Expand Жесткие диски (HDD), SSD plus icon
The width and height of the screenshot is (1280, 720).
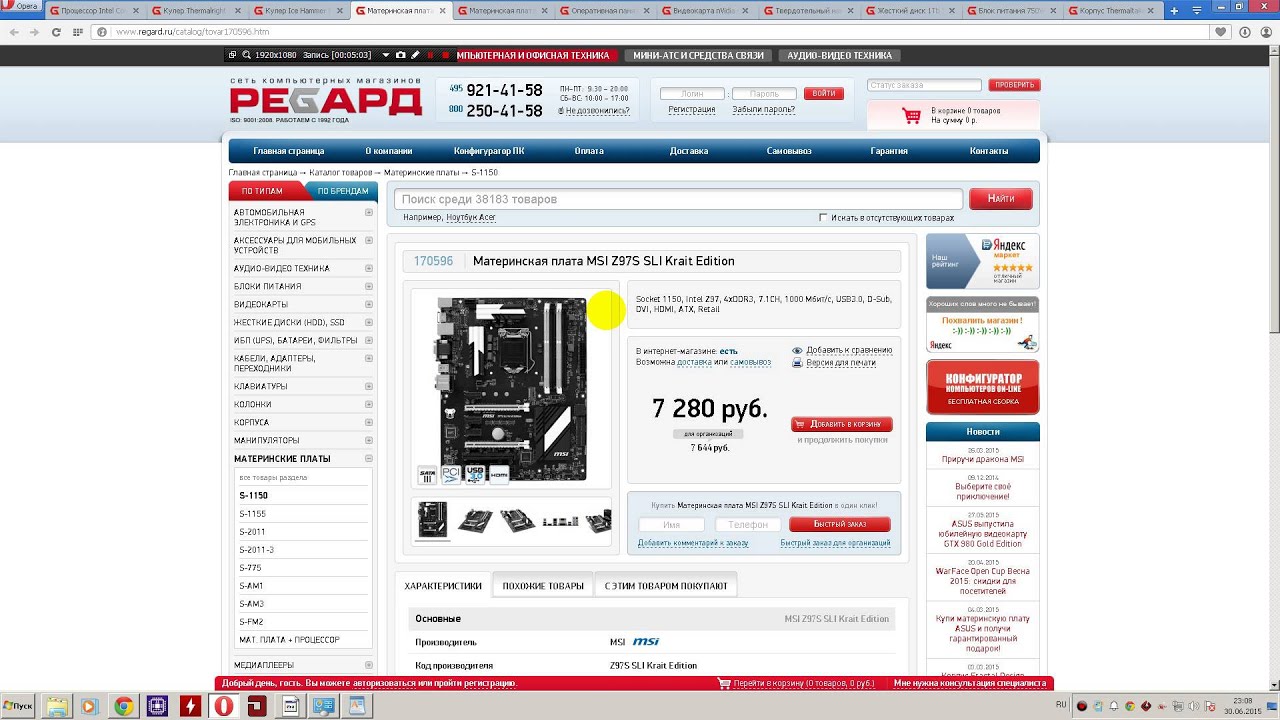(369, 322)
